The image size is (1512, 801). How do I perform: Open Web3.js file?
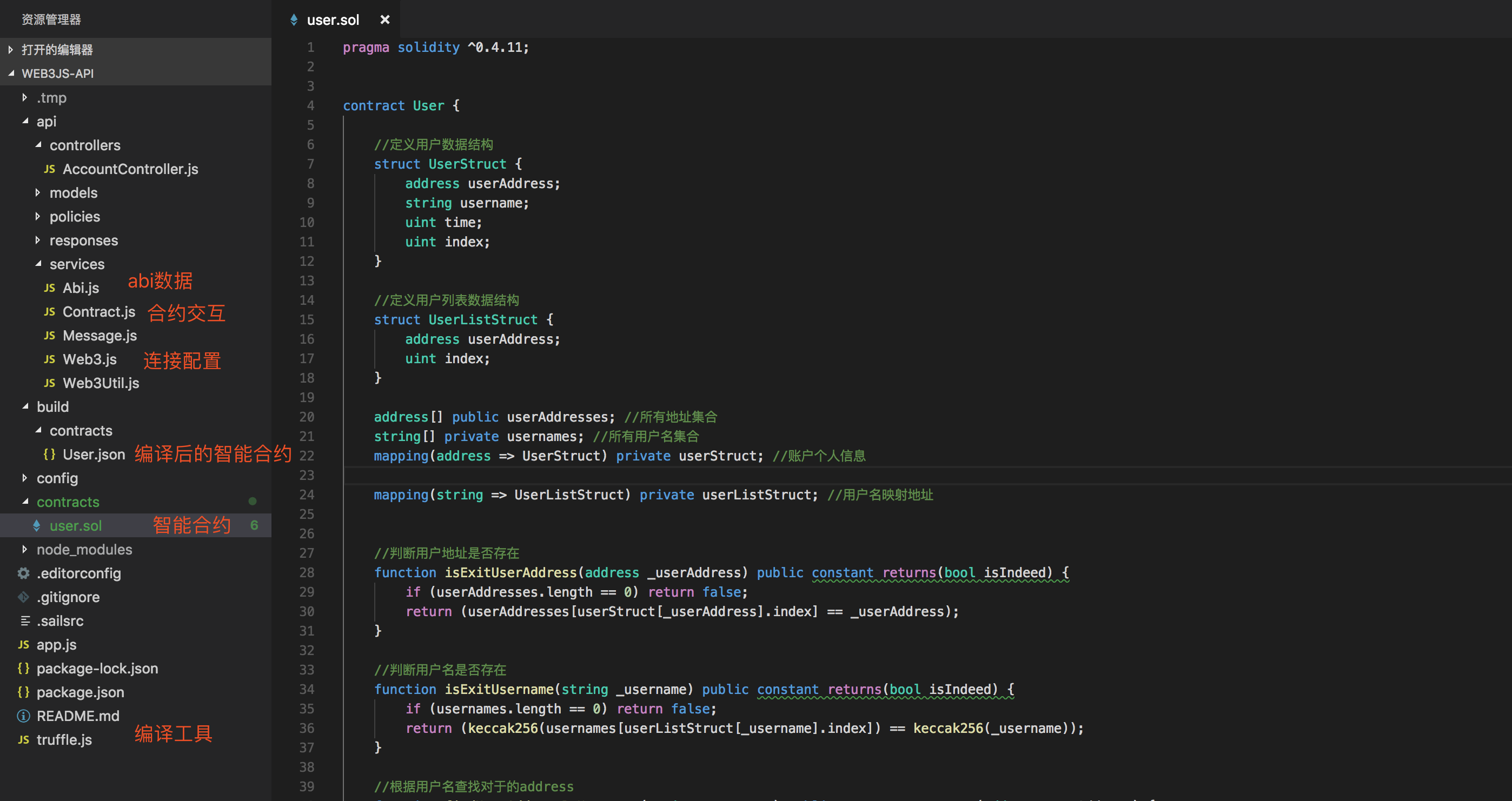coord(90,359)
